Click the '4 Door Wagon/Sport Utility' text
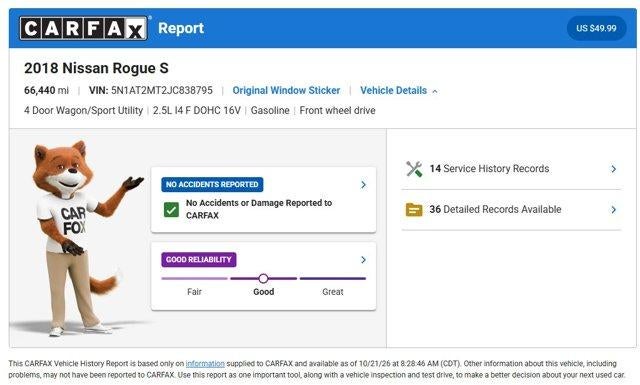640x385 pixels. [x=83, y=111]
